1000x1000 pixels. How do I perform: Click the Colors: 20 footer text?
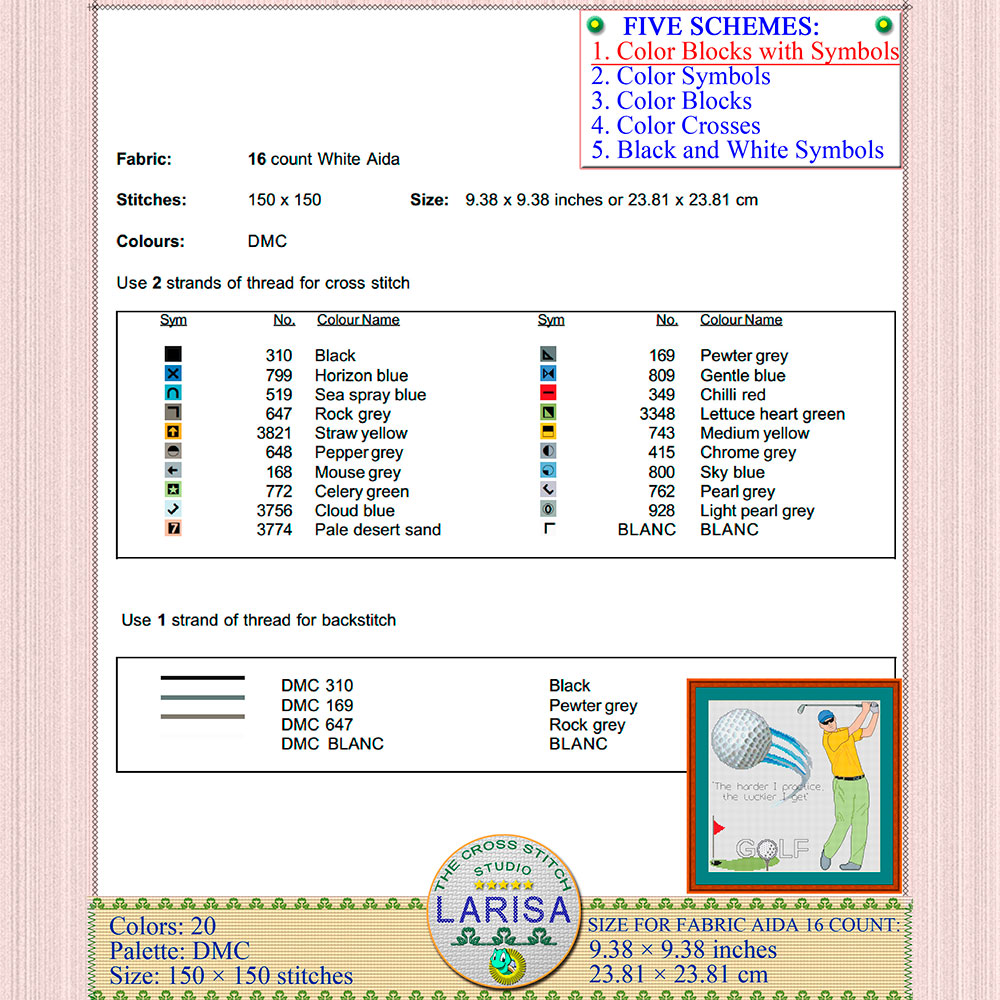pyautogui.click(x=163, y=926)
